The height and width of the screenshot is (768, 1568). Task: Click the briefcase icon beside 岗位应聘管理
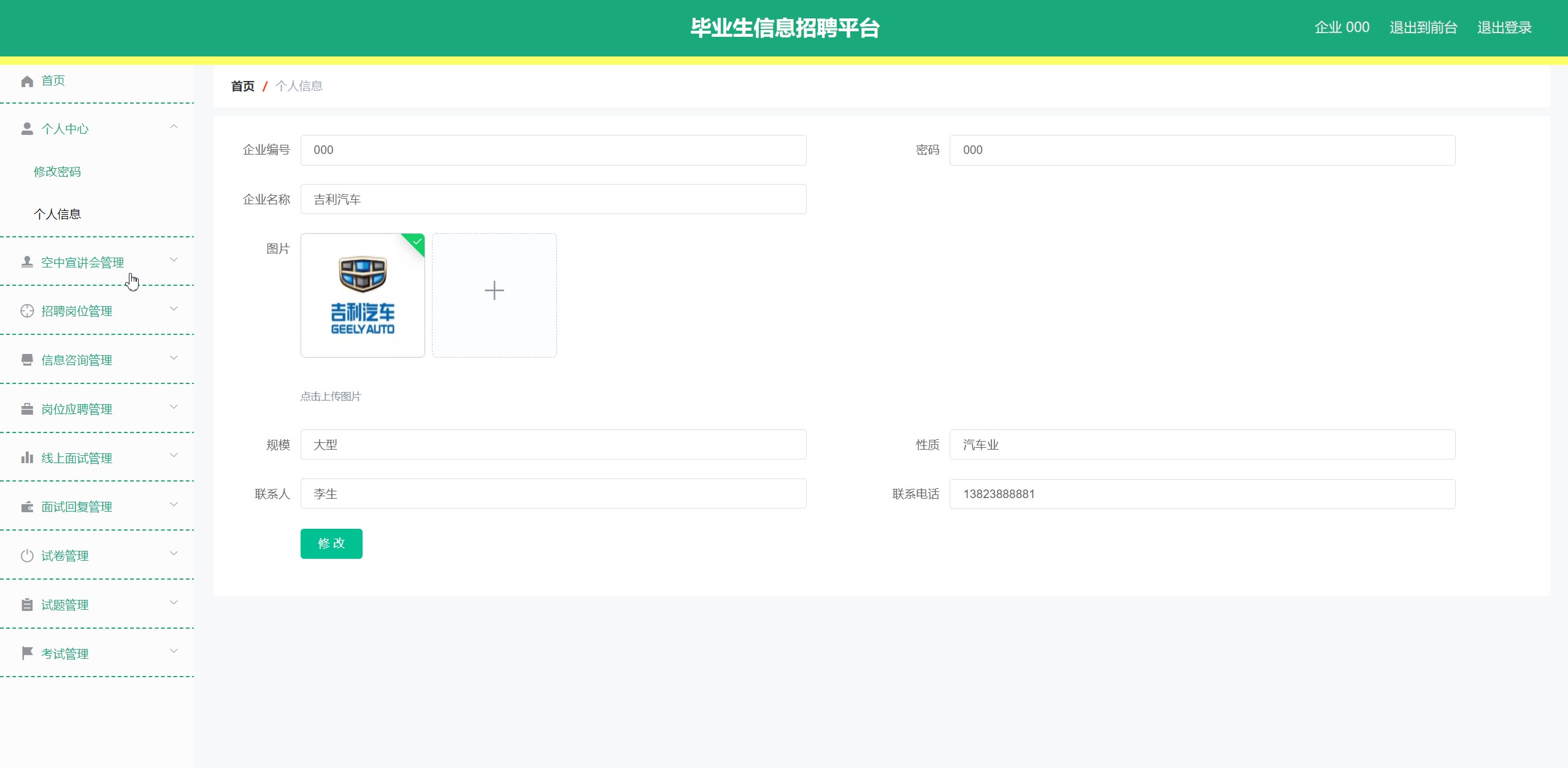pos(27,409)
